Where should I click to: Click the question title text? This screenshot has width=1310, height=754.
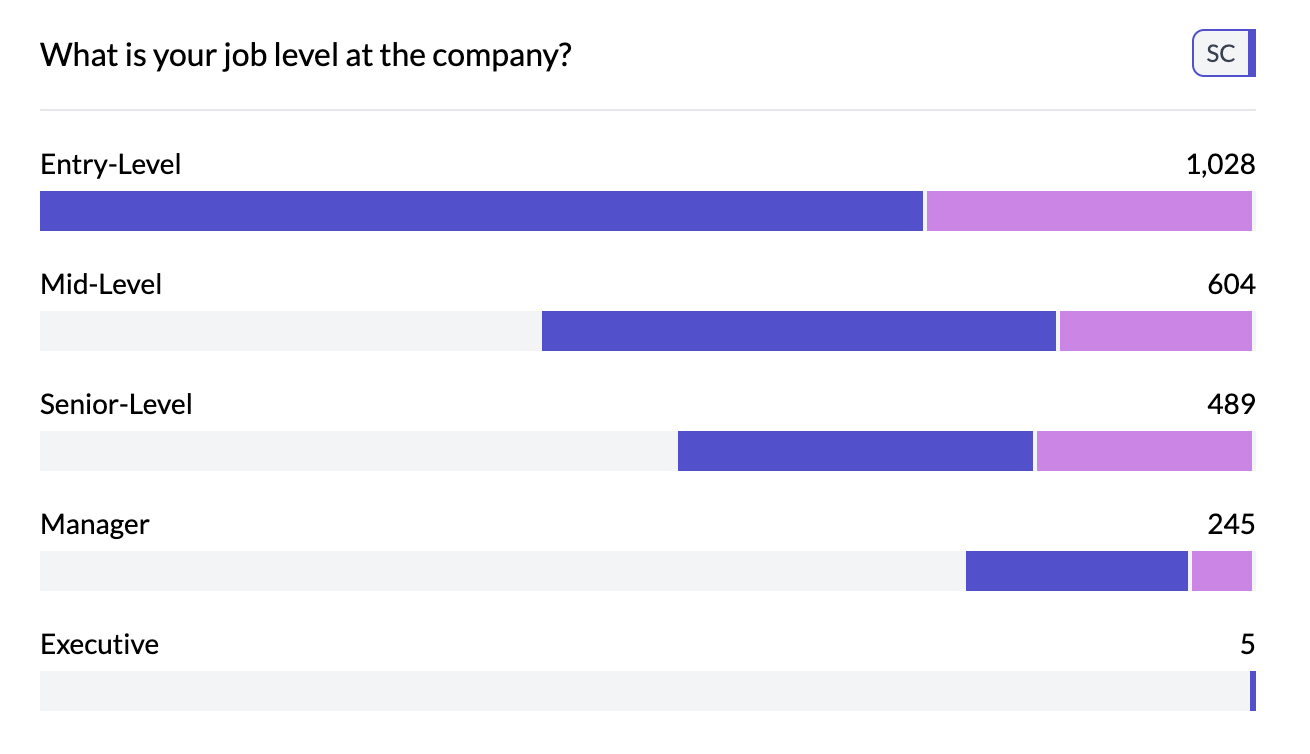(x=305, y=55)
